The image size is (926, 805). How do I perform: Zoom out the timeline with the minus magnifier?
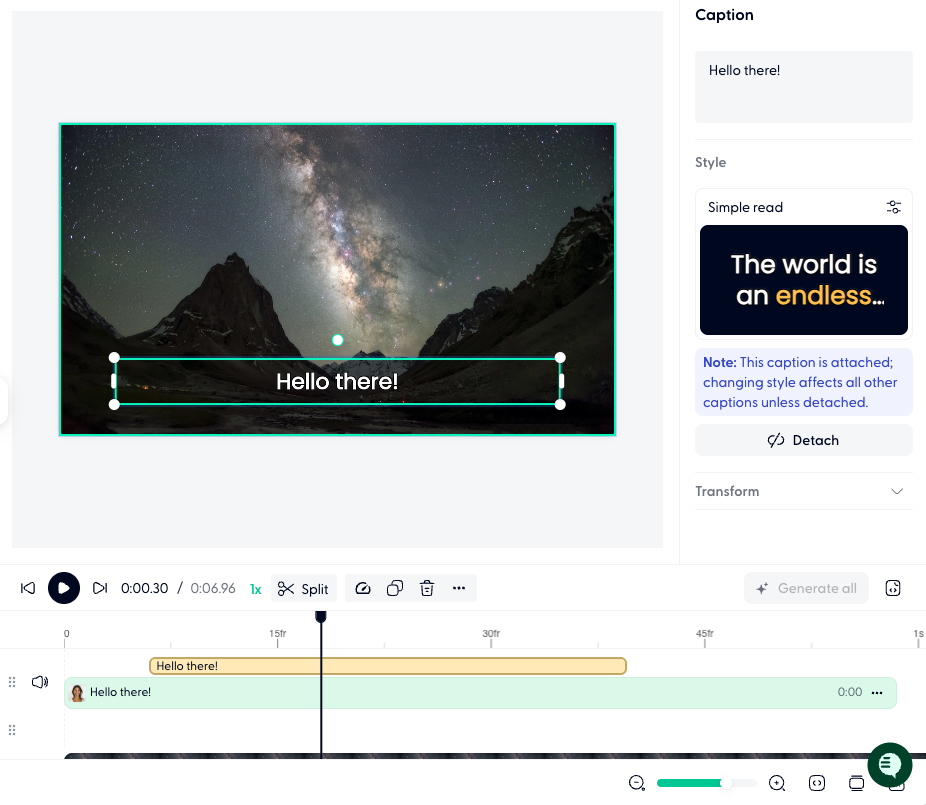coord(637,783)
